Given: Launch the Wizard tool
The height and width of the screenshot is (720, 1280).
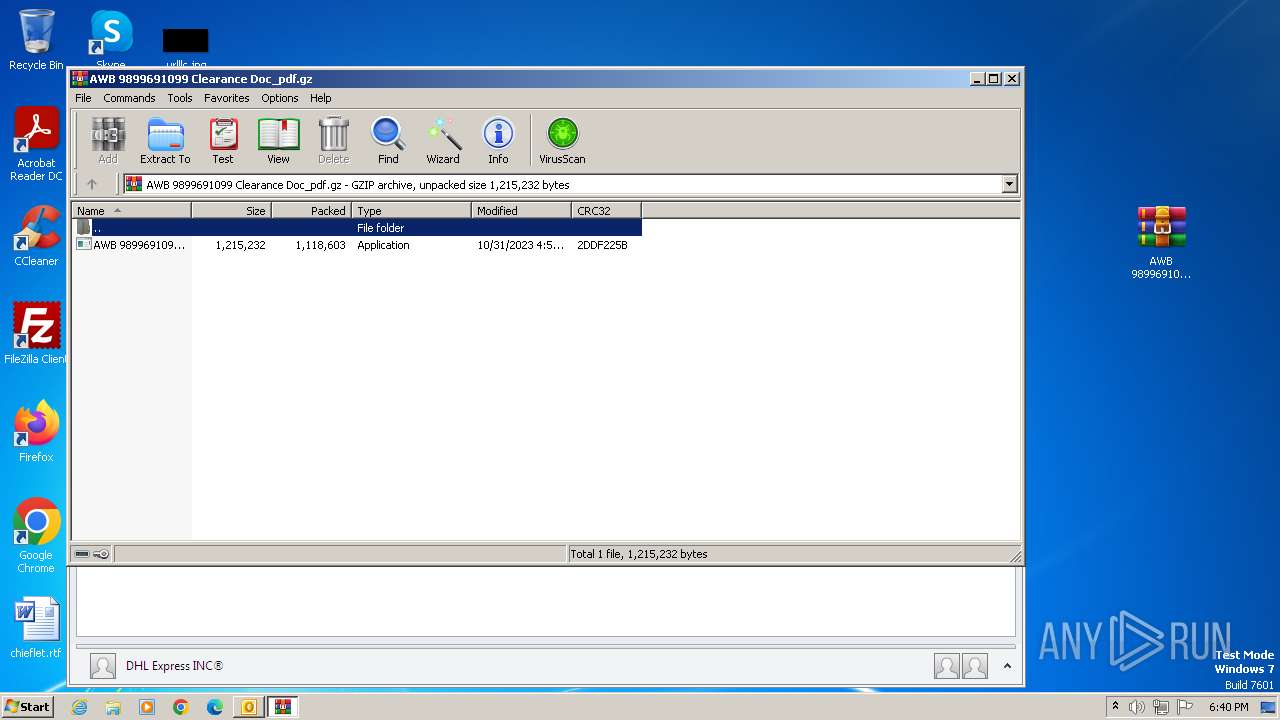Looking at the screenshot, I should (x=443, y=141).
